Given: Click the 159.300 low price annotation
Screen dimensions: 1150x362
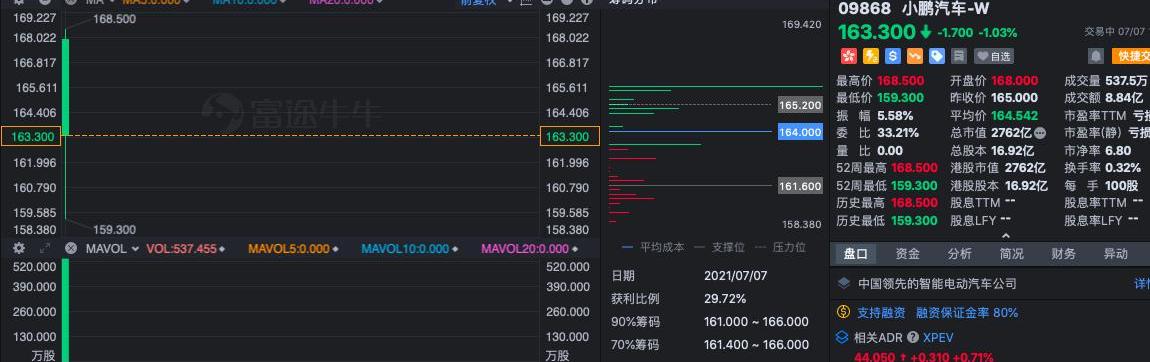Looking at the screenshot, I should pyautogui.click(x=115, y=229).
